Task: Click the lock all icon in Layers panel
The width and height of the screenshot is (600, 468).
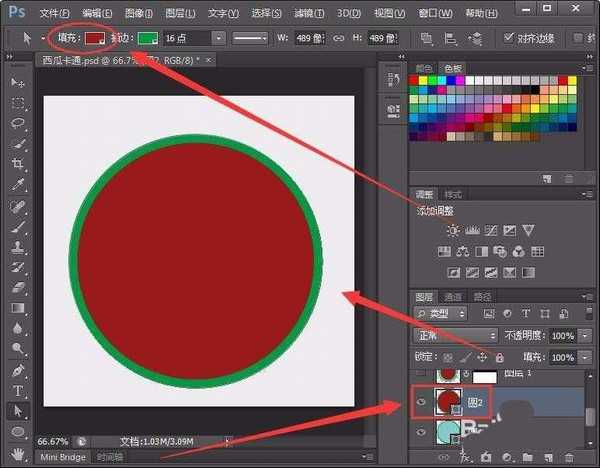Action: (x=498, y=357)
